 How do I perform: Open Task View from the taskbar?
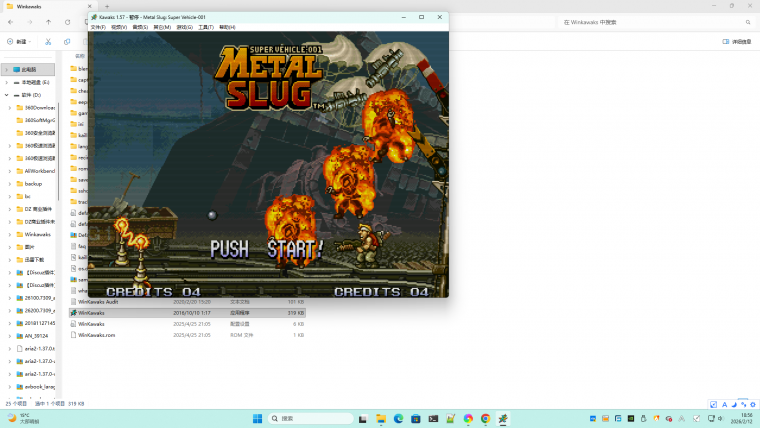tap(363, 418)
